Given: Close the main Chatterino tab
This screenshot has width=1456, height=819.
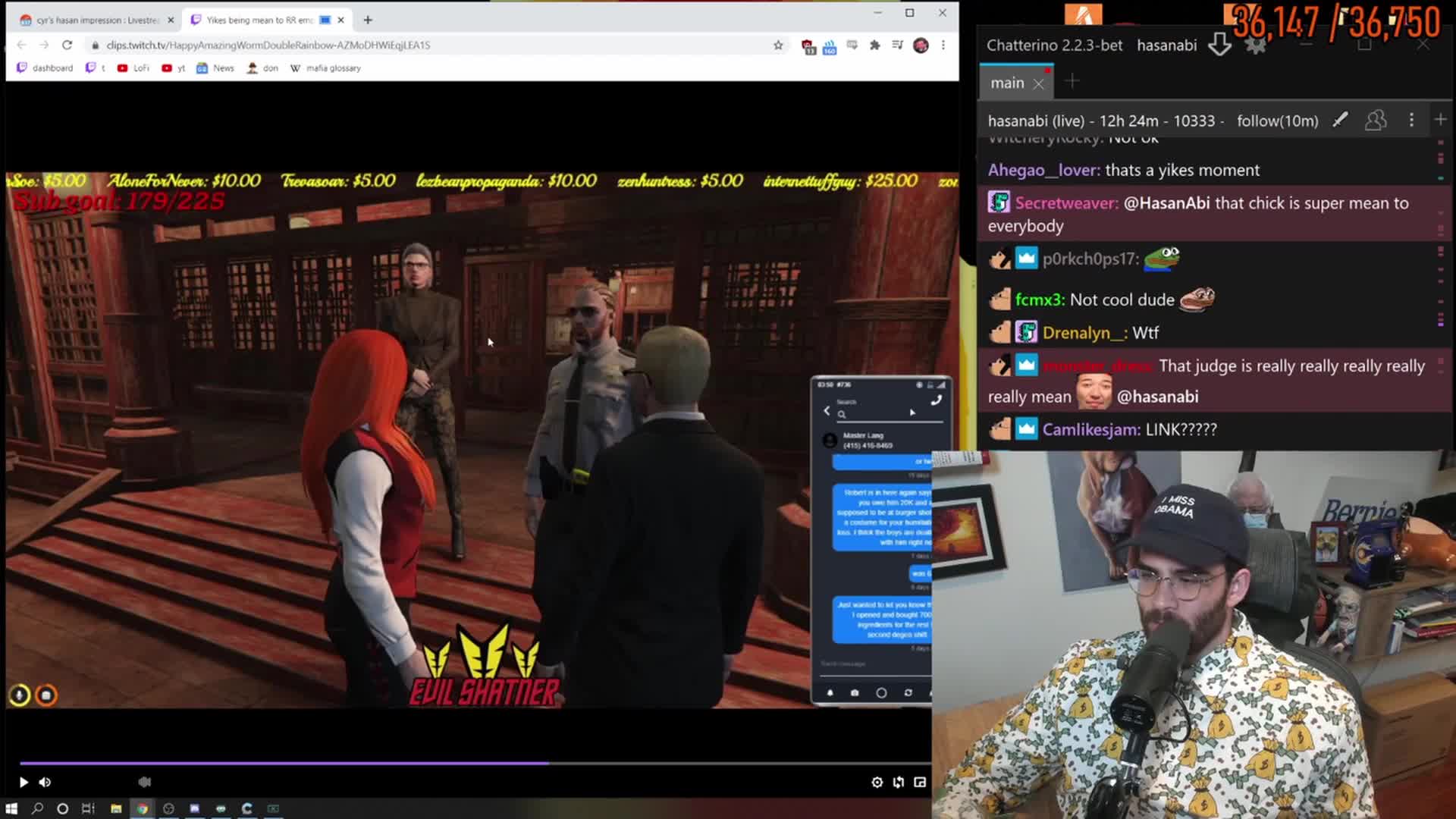Looking at the screenshot, I should click(x=1039, y=84).
